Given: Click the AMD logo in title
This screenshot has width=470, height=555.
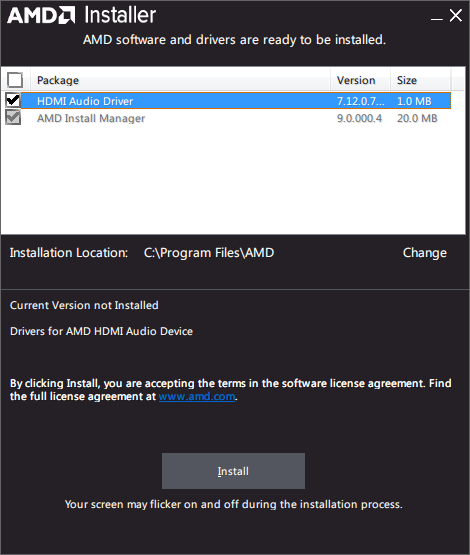Looking at the screenshot, I should 41,16.
